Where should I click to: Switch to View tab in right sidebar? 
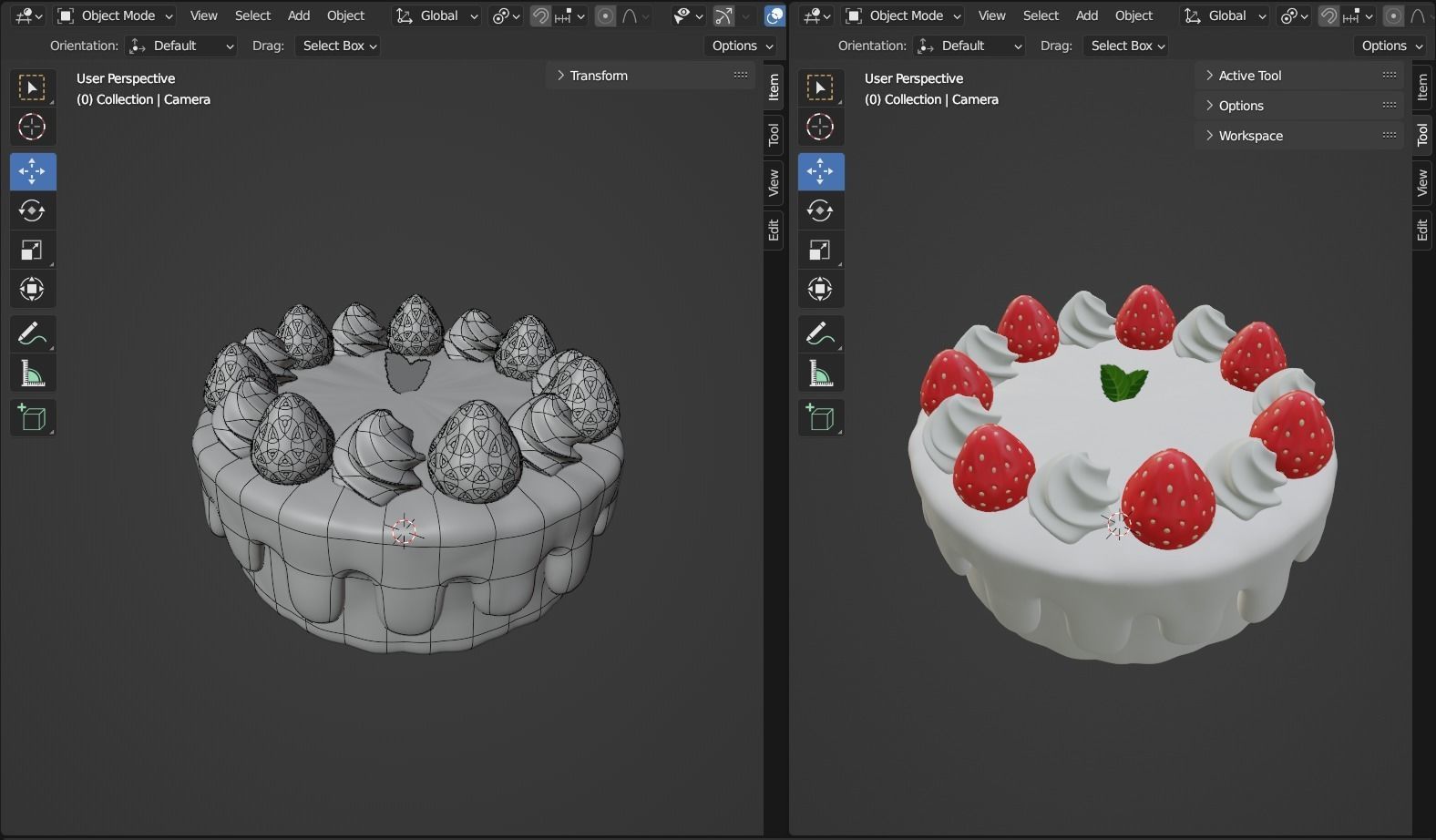point(1422,182)
